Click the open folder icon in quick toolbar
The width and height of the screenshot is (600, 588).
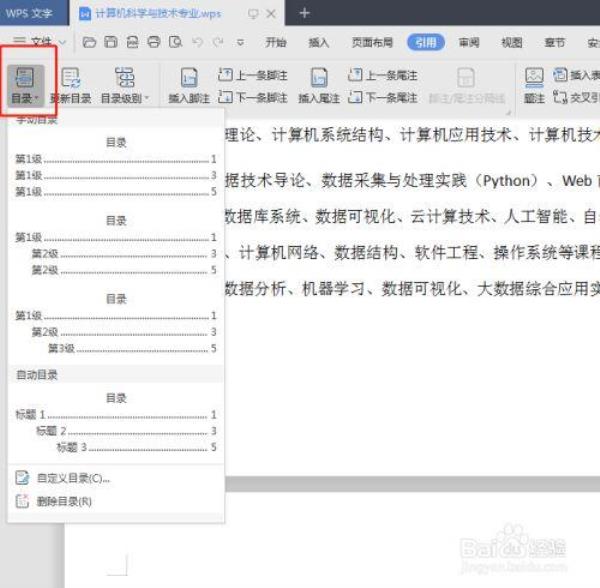pyautogui.click(x=89, y=43)
